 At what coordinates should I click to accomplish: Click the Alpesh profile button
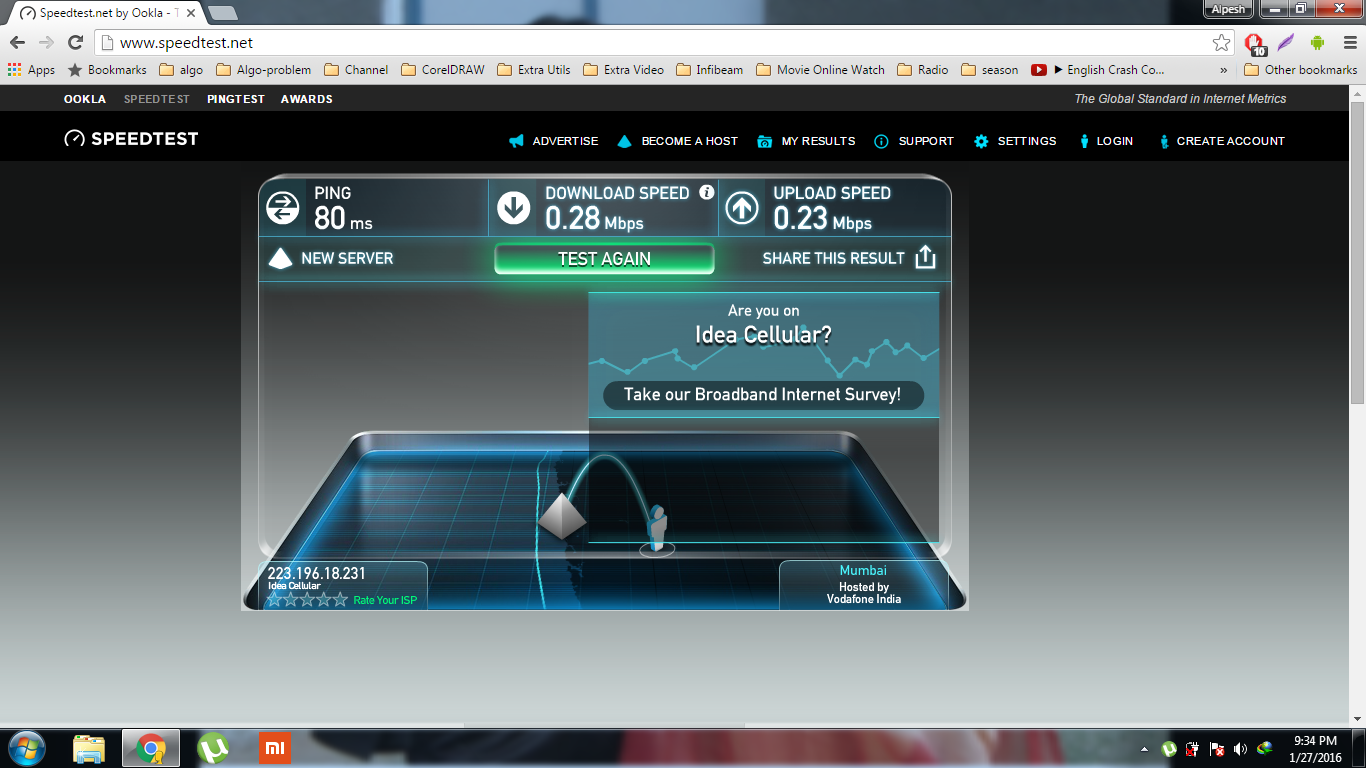tap(1229, 9)
